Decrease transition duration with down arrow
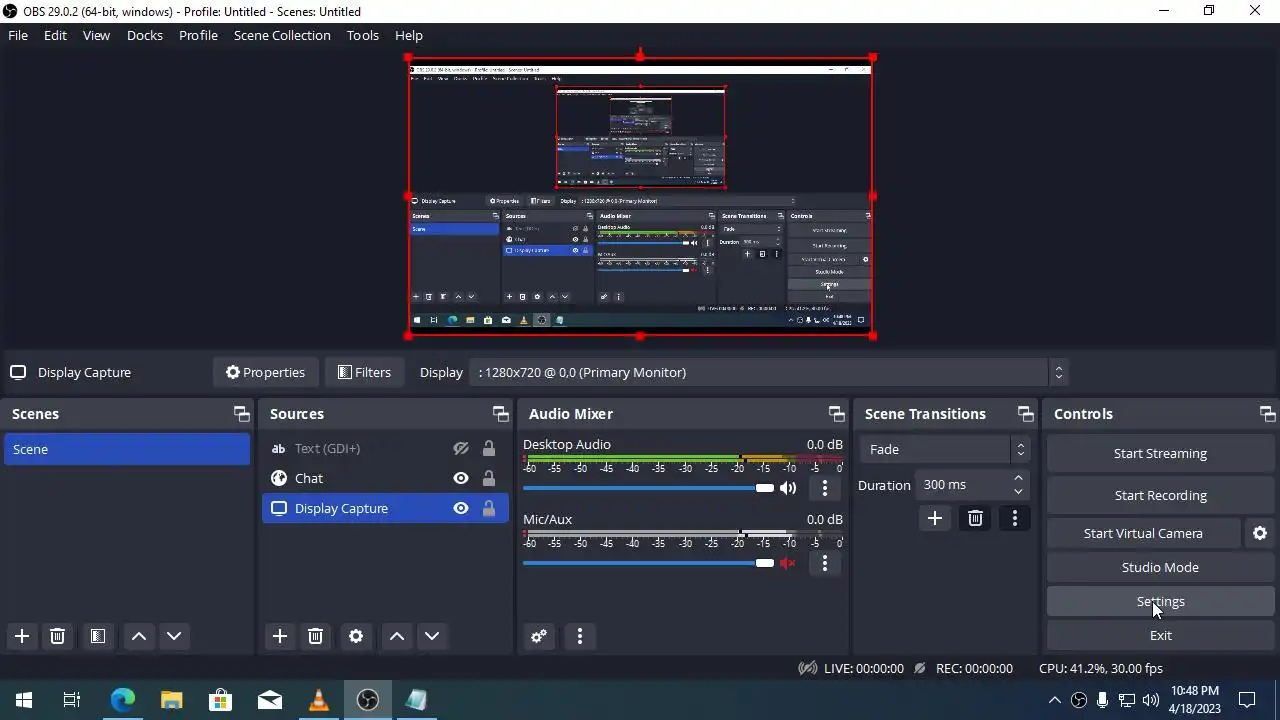Viewport: 1280px width, 720px height. point(1018,491)
